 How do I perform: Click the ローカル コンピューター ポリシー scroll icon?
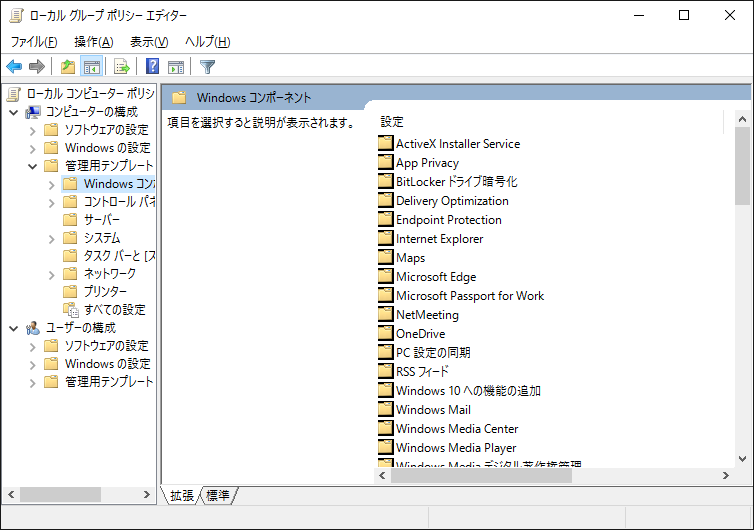[x=13, y=94]
